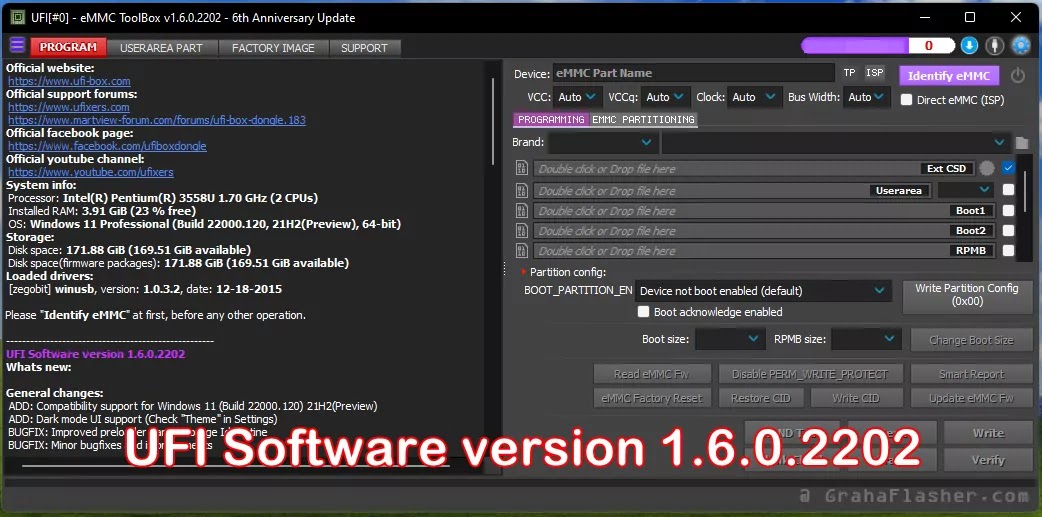This screenshot has width=1042, height=517.
Task: Open the Boot size dropdown
Action: coord(730,339)
